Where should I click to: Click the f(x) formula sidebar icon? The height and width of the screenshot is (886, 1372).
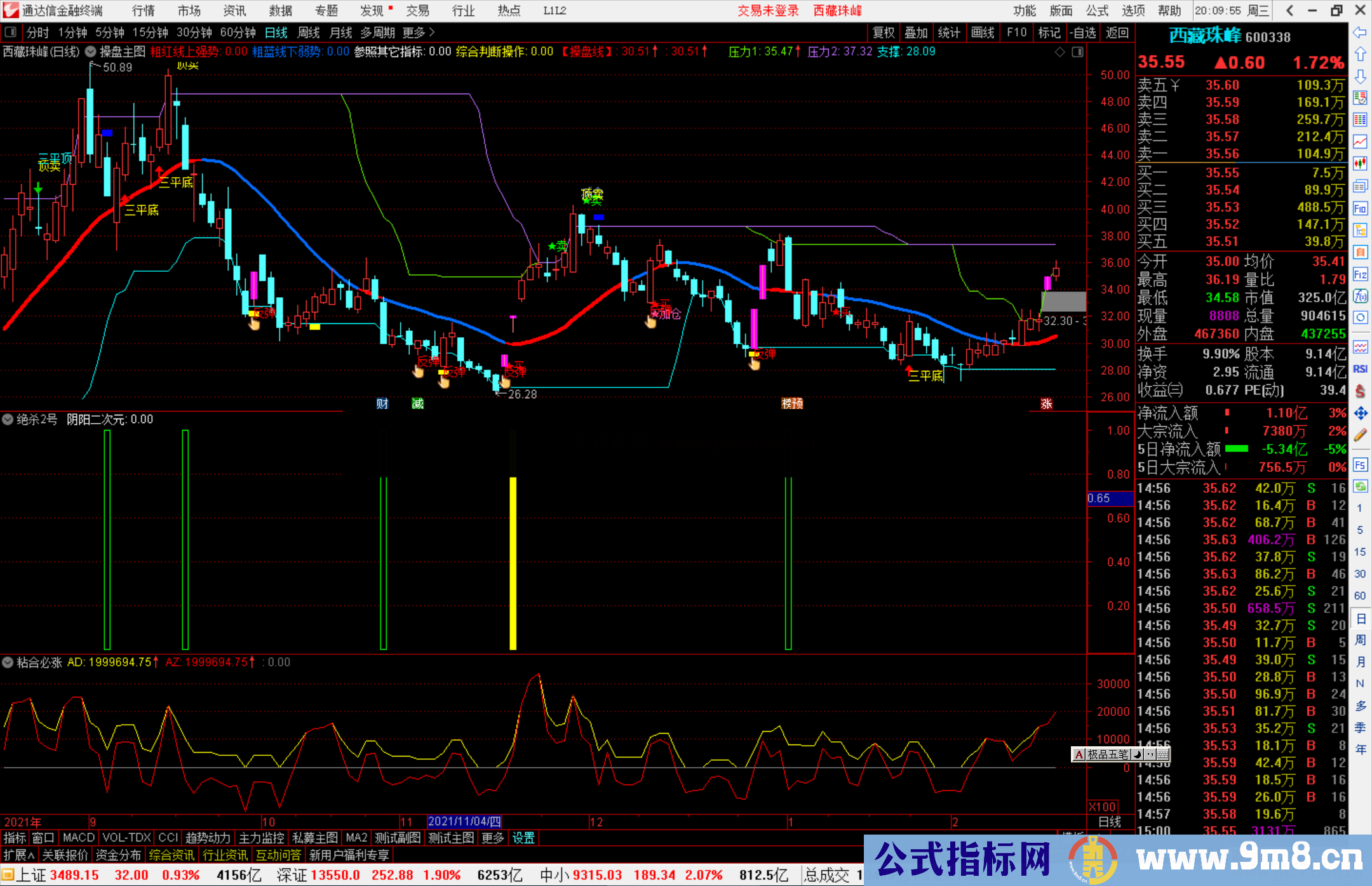click(x=1360, y=296)
